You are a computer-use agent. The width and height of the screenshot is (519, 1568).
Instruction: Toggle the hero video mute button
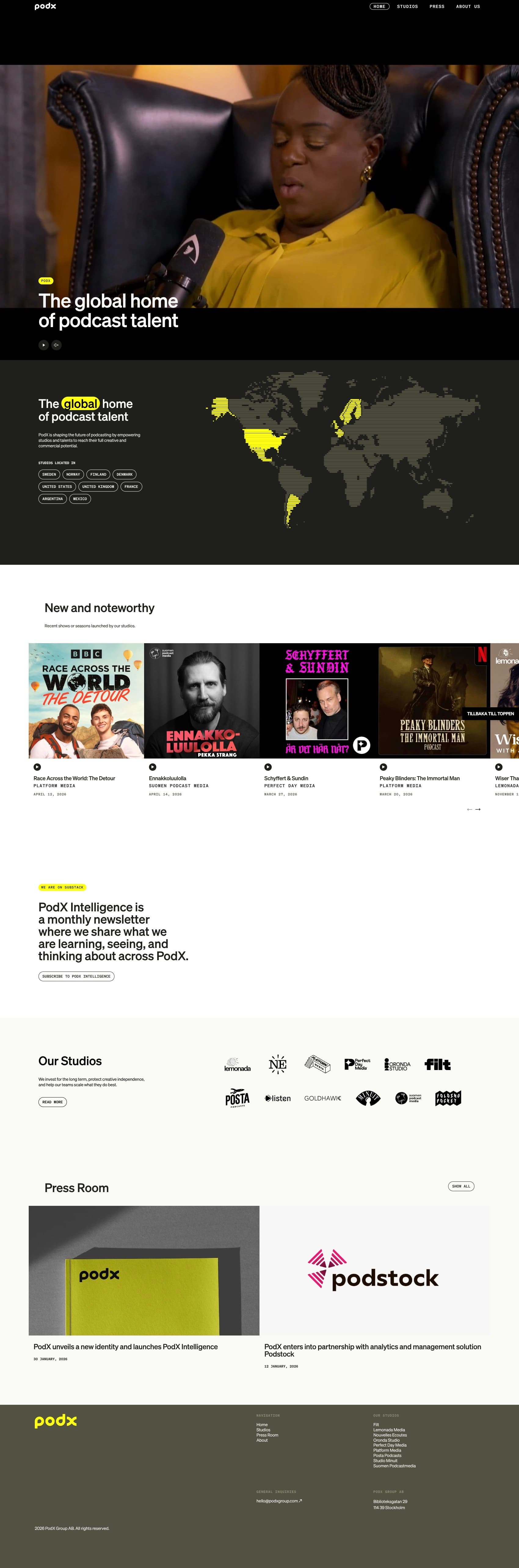point(57,345)
